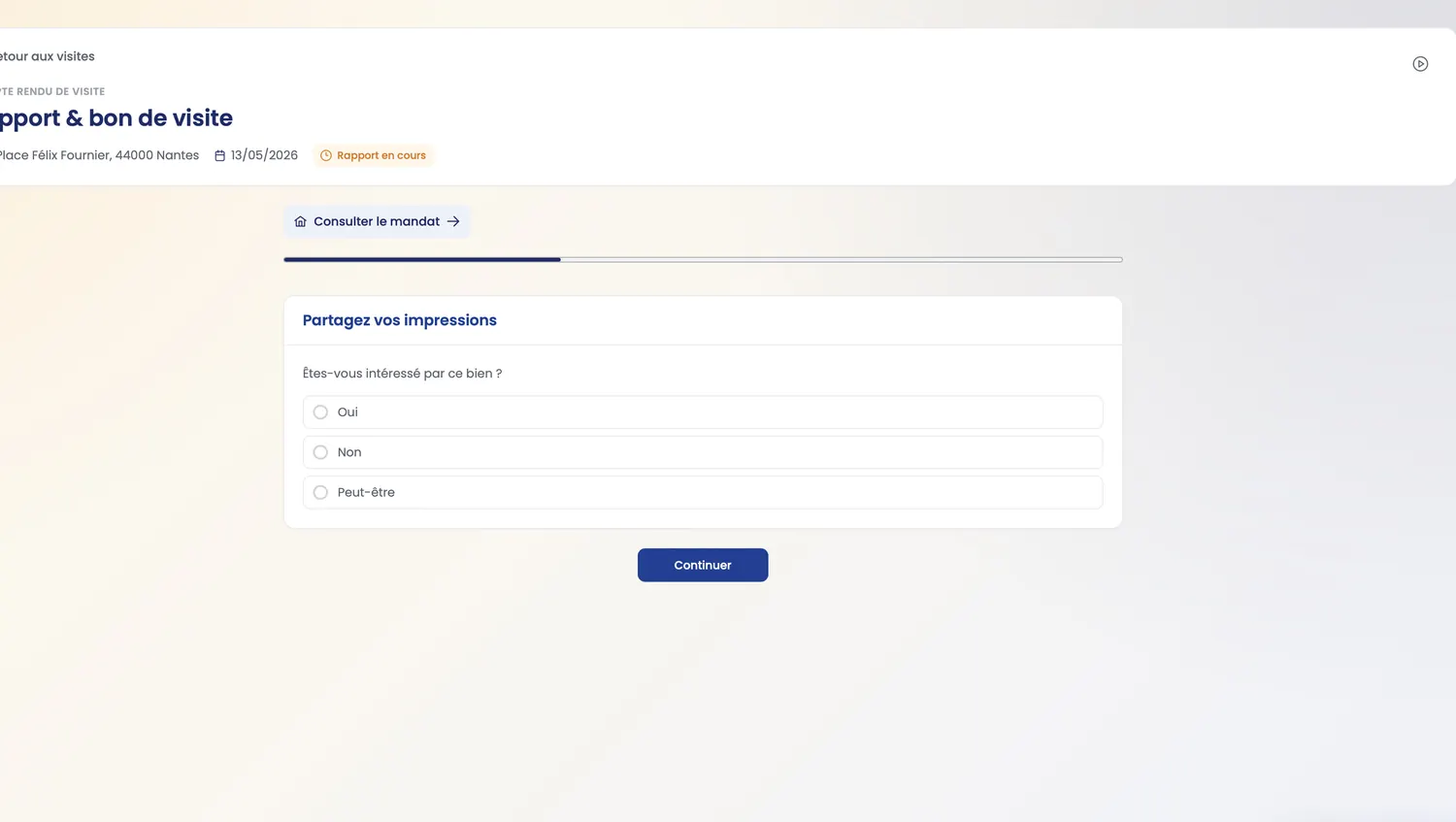Click the clock icon in Rapport en cours badge
This screenshot has width=1456, height=822.
pos(326,155)
